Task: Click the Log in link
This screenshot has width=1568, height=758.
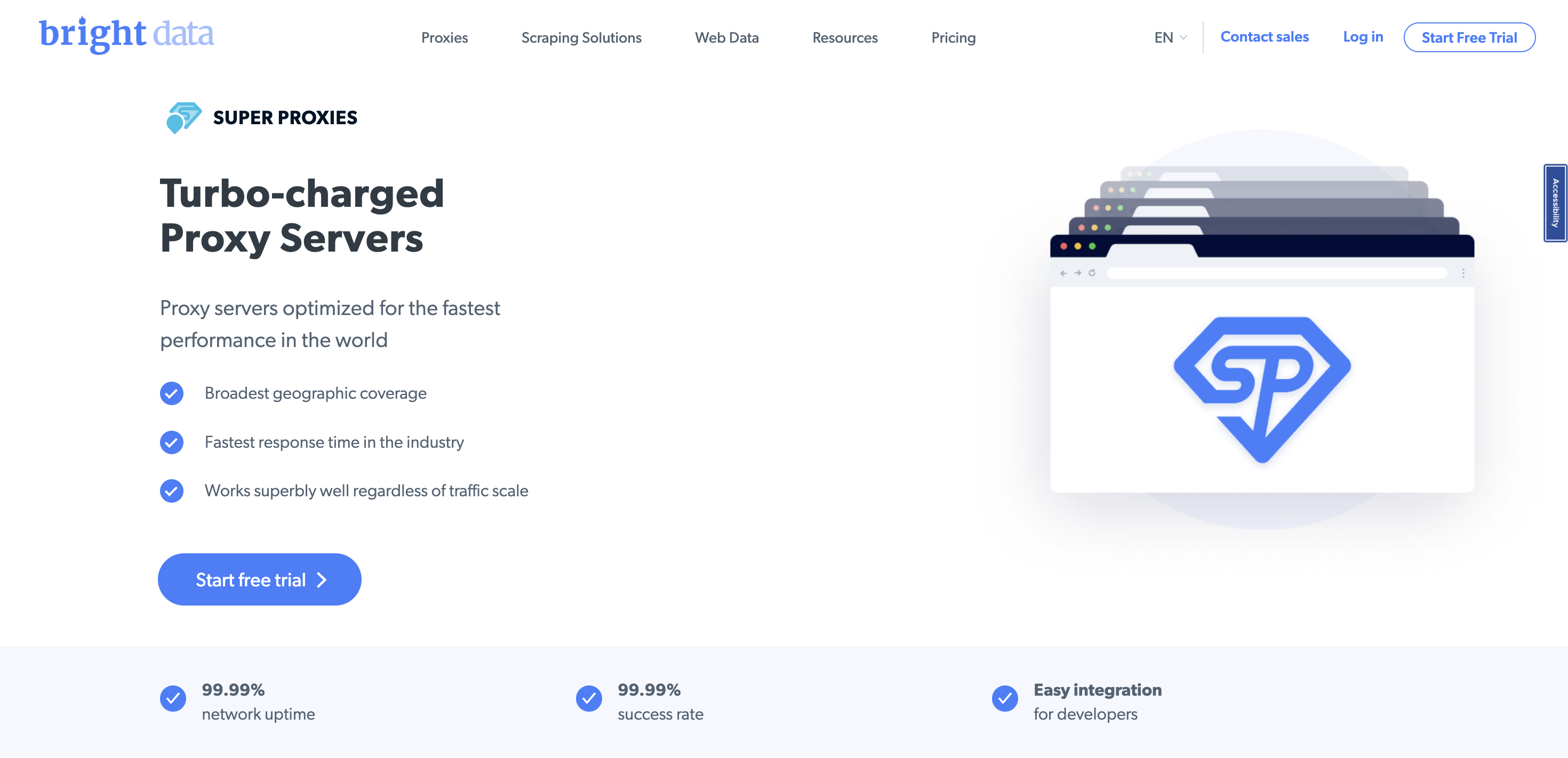Action: click(x=1364, y=36)
